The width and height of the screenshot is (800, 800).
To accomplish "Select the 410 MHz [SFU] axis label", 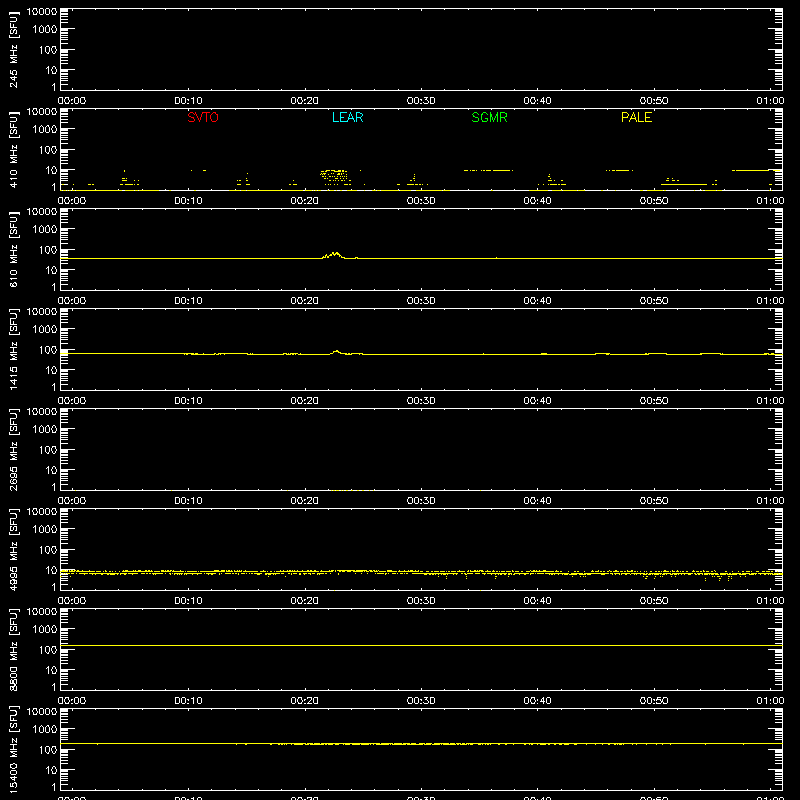I will click(x=13, y=149).
